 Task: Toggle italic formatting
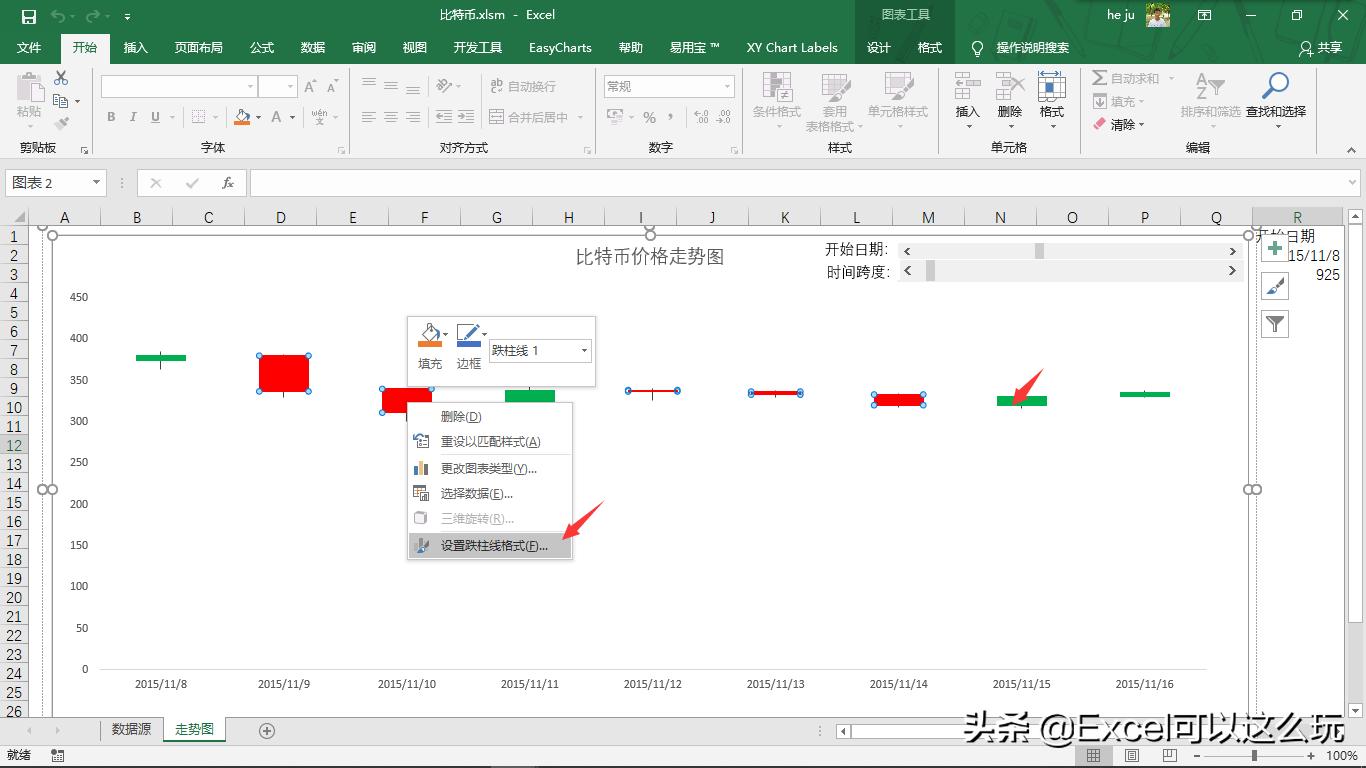coord(133,117)
